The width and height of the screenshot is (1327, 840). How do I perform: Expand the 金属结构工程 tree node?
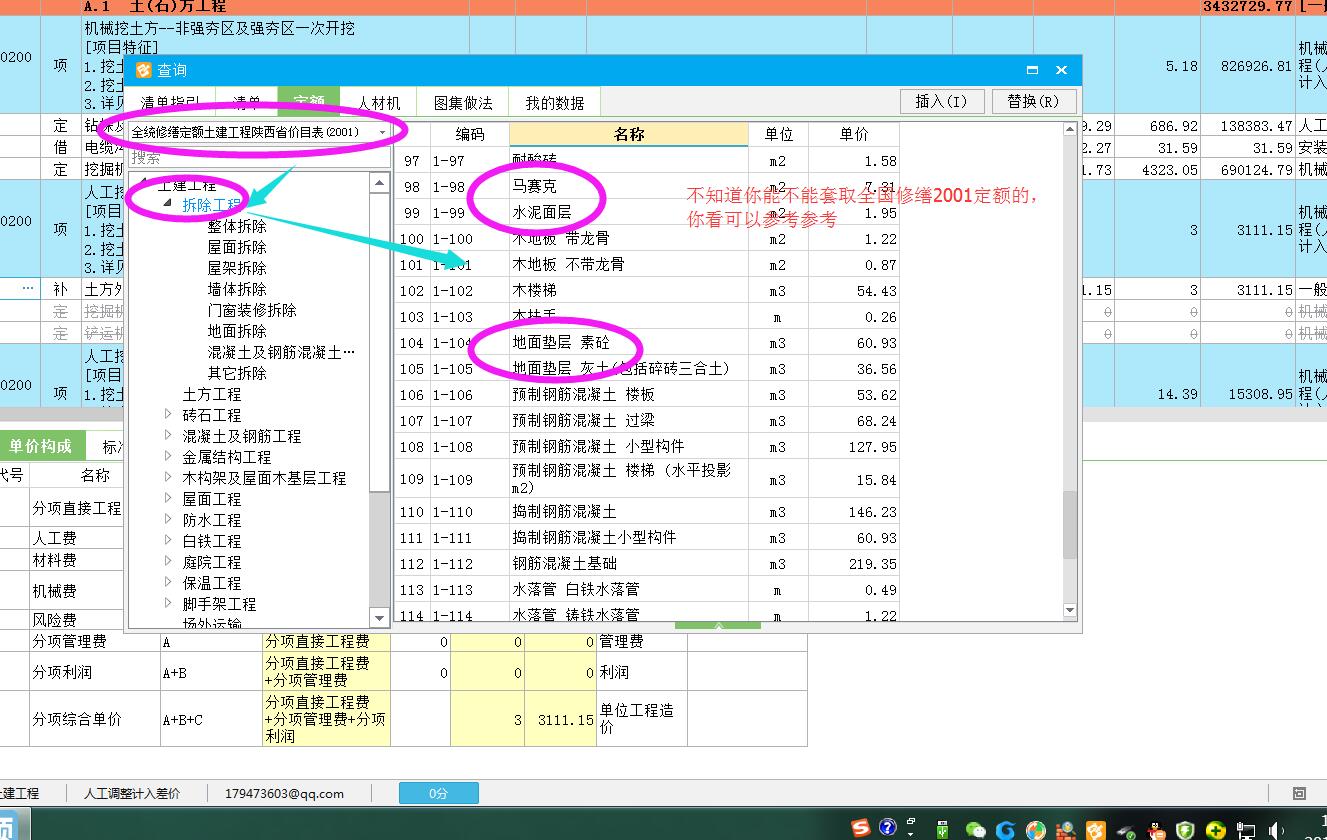point(167,457)
